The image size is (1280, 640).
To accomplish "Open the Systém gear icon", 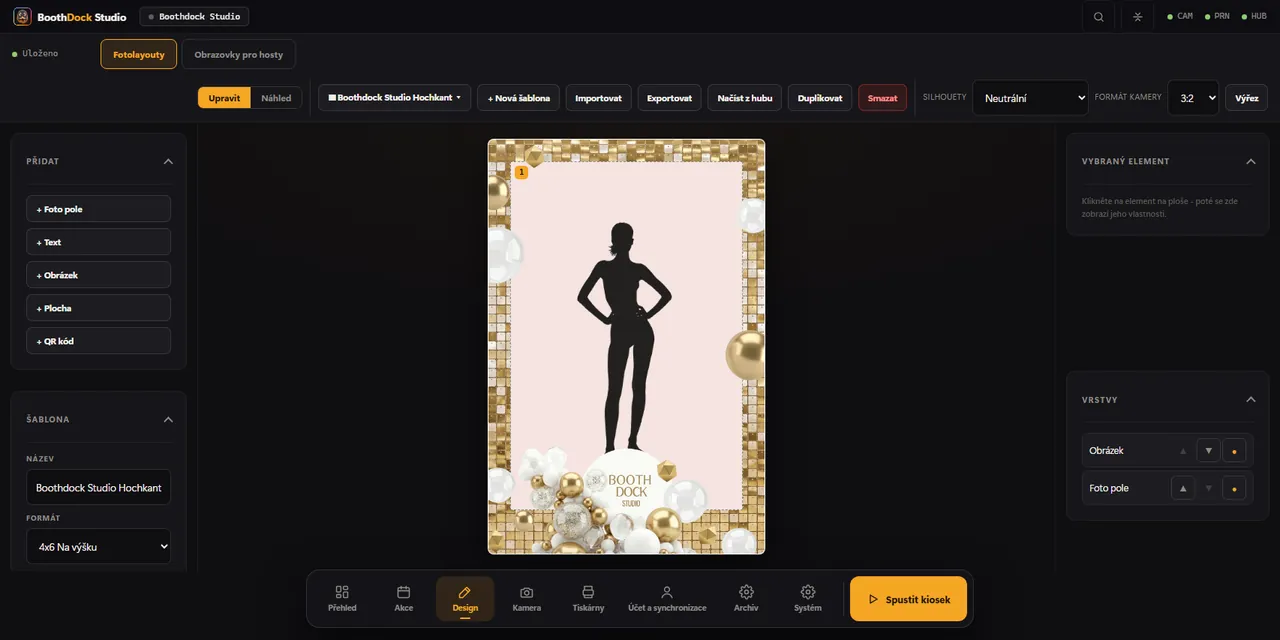I will click(x=808, y=592).
